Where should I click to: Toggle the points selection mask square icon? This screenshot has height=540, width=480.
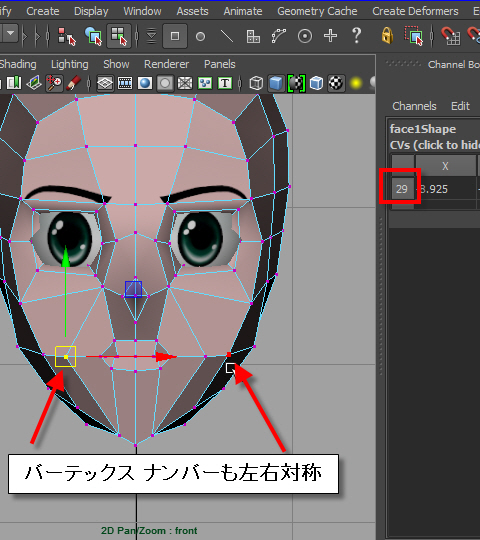175,36
